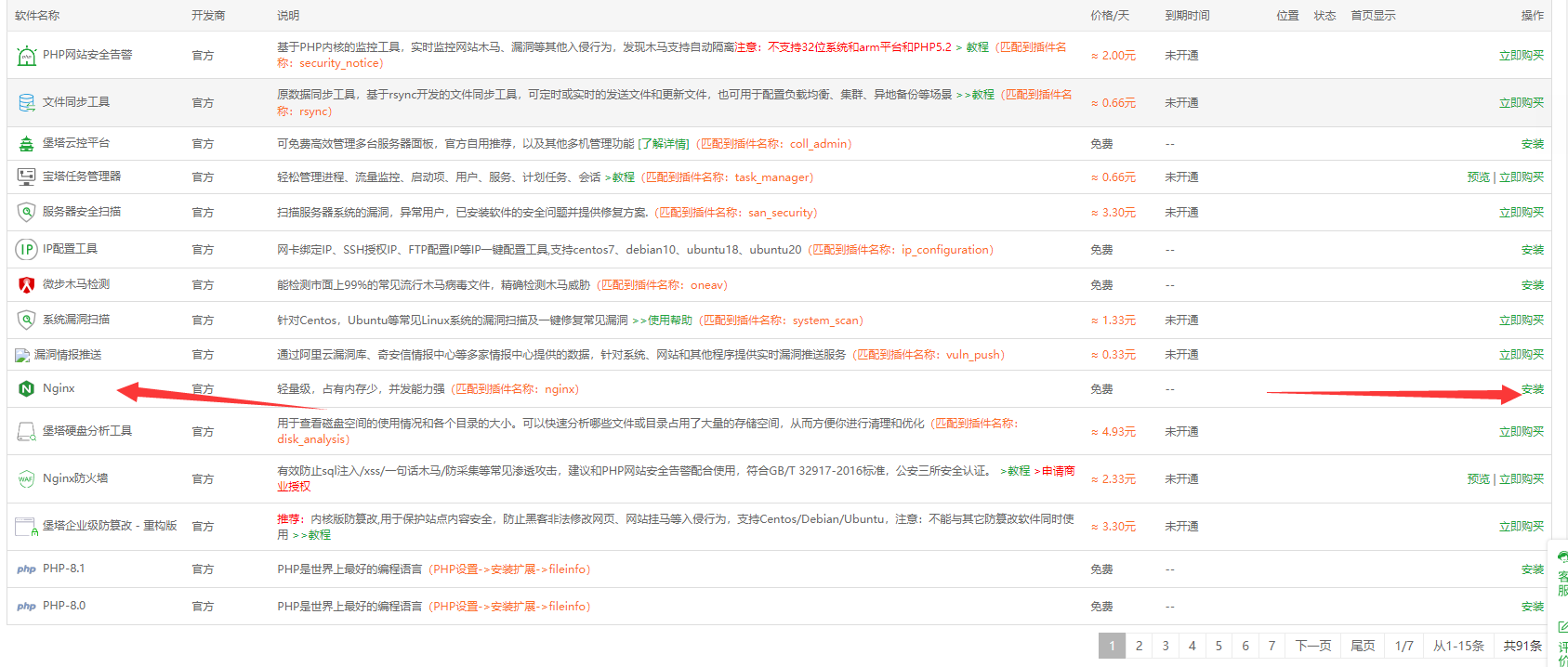1568x667 pixels.
Task: Click the current page 1 button
Action: (1112, 646)
